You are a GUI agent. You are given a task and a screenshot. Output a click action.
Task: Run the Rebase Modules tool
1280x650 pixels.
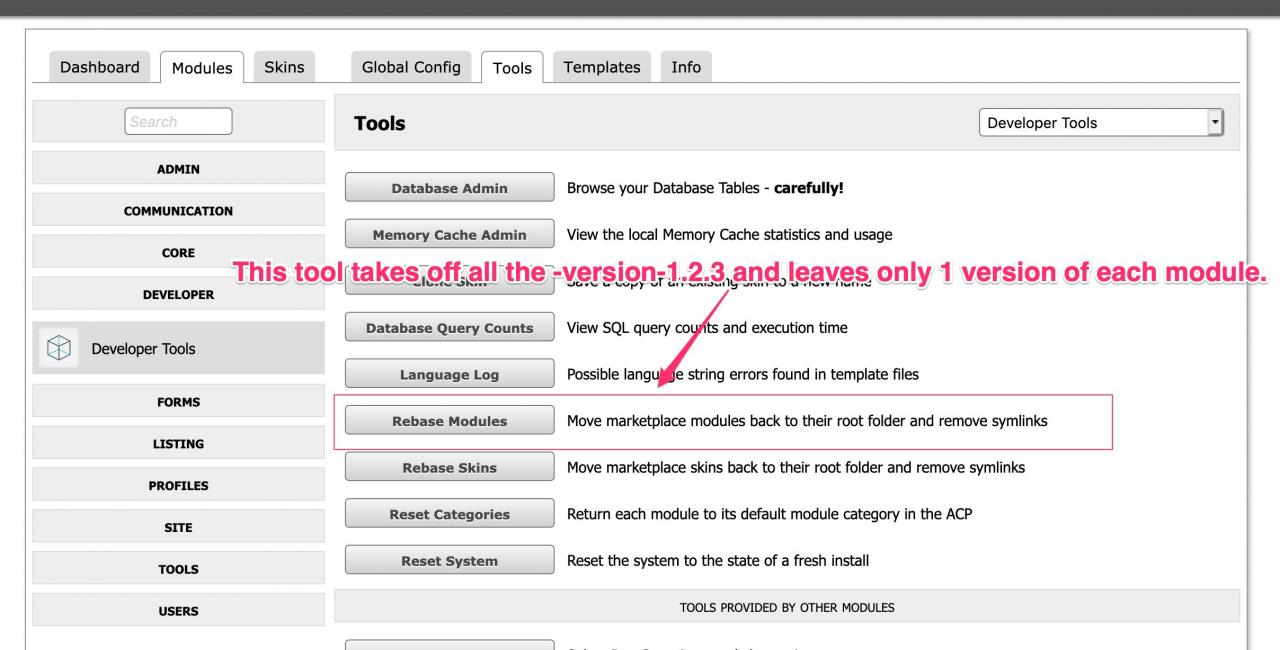click(x=449, y=421)
